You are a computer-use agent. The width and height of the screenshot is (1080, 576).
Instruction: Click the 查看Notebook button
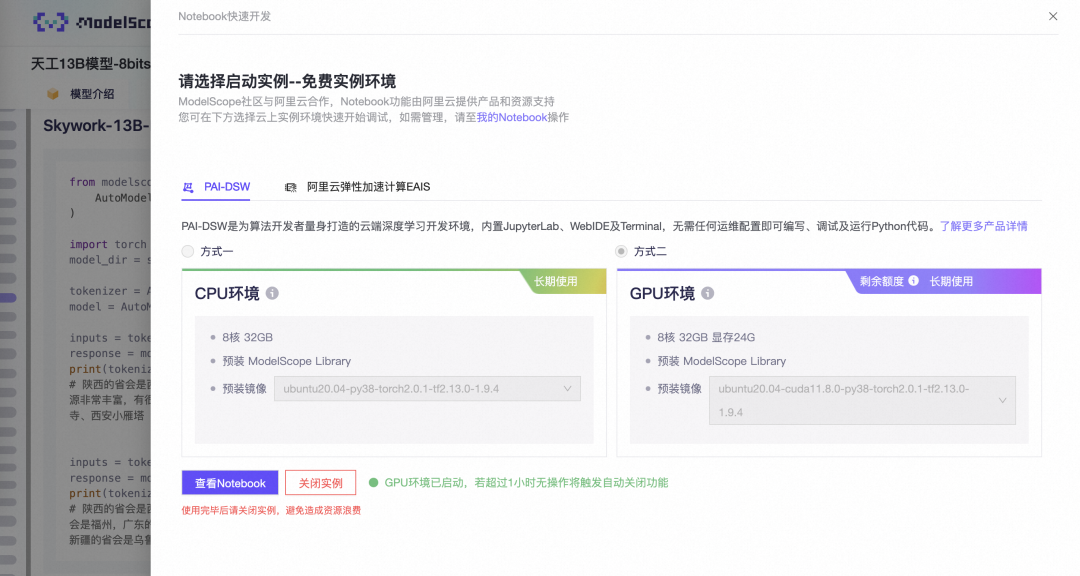coord(230,483)
